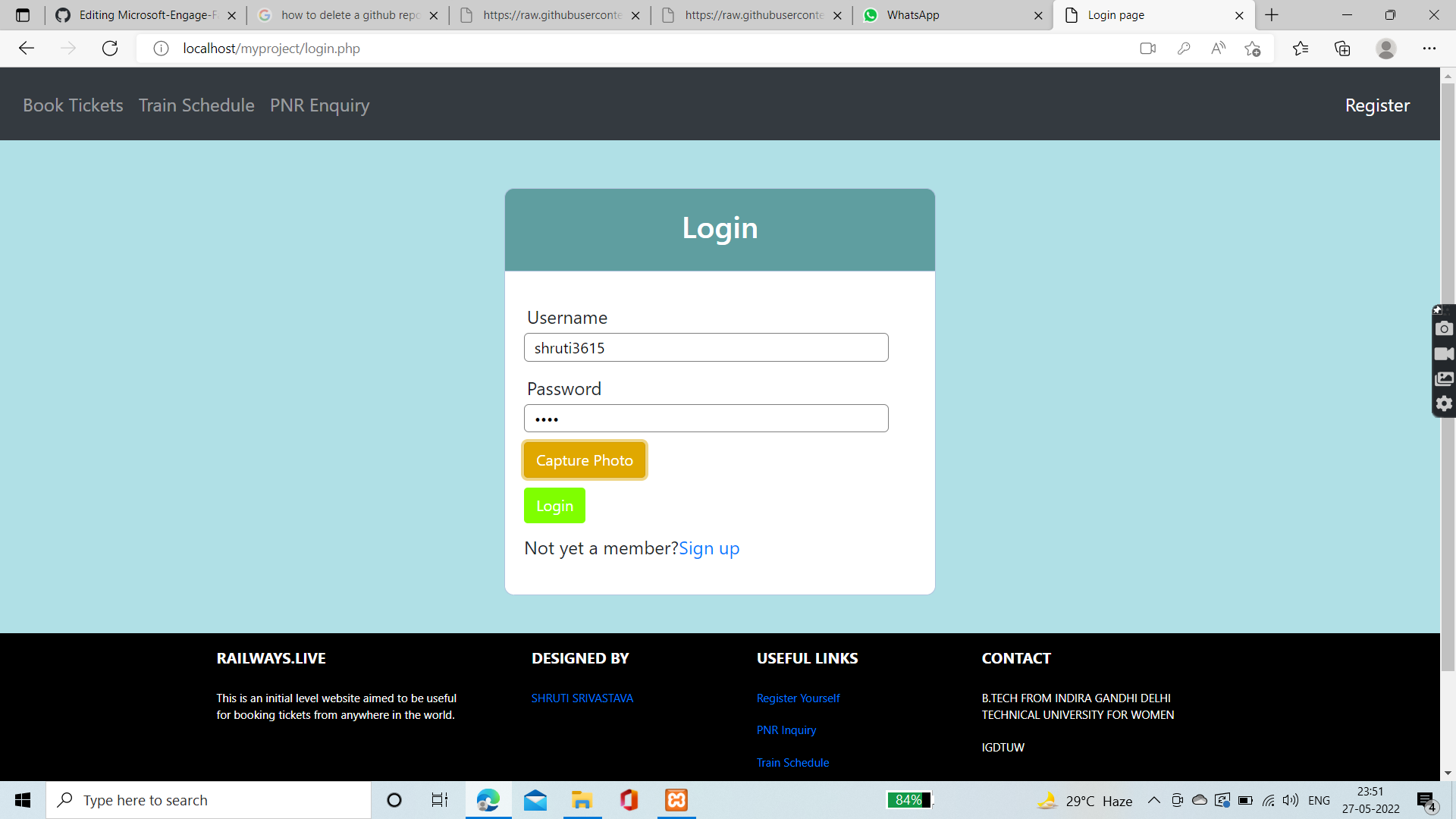
Task: Open Train Schedule from navigation bar
Action: [196, 105]
